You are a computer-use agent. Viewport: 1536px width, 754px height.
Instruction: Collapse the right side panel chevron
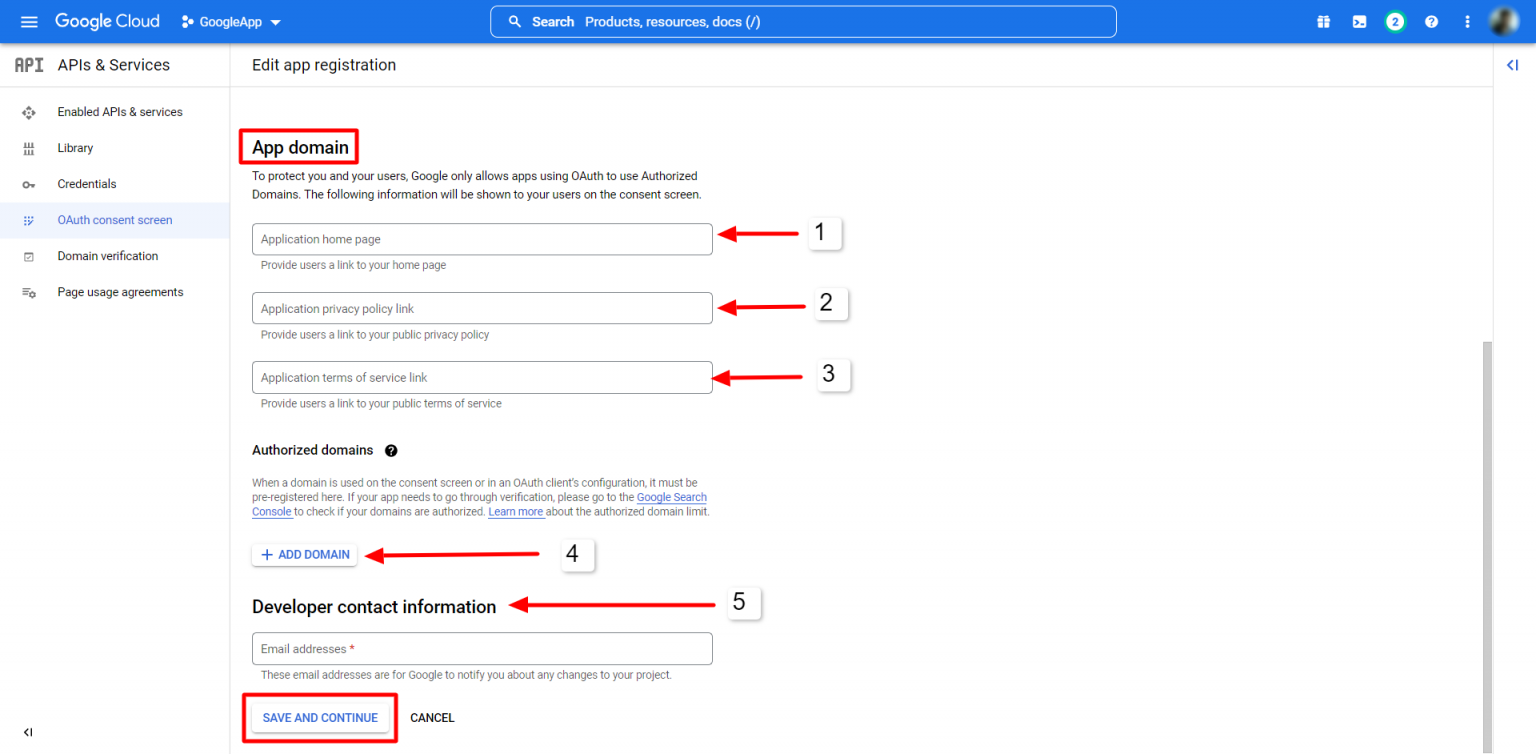1512,64
